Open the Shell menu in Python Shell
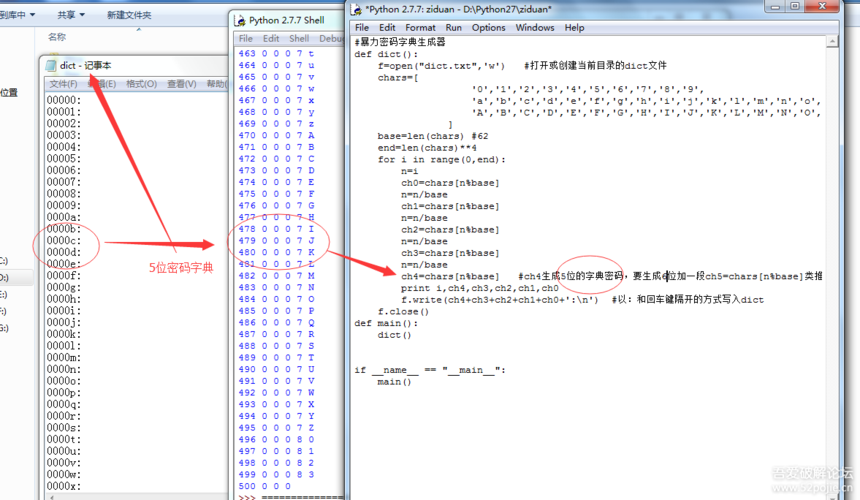This screenshot has height=500, width=860. 299,39
